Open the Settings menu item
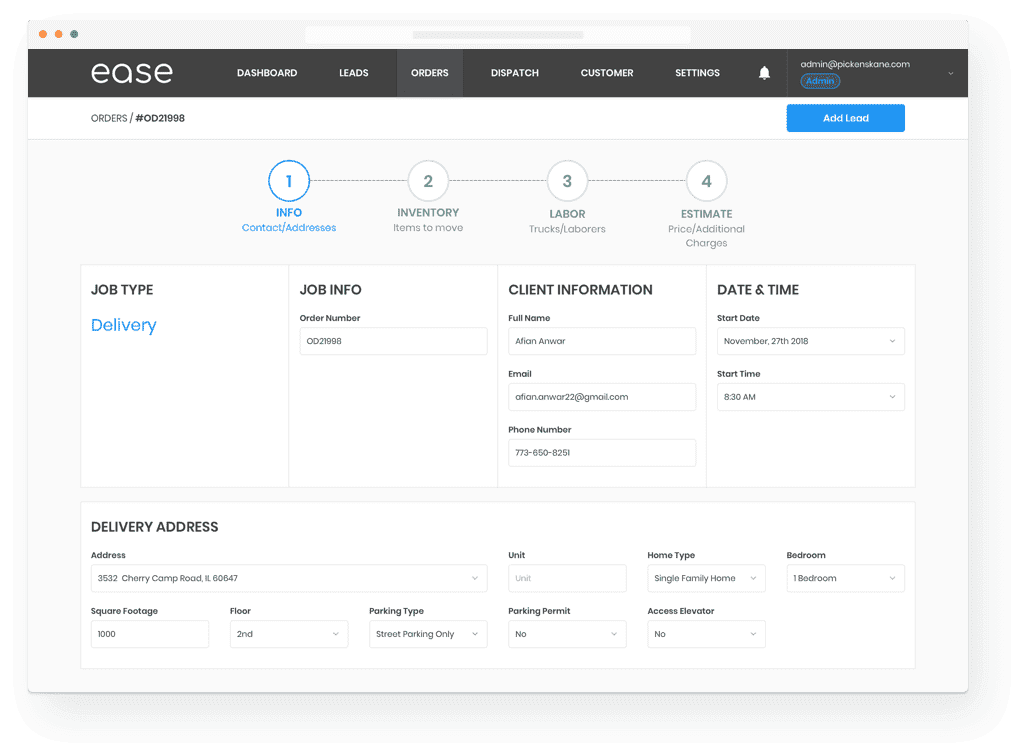1024x756 pixels. click(697, 73)
